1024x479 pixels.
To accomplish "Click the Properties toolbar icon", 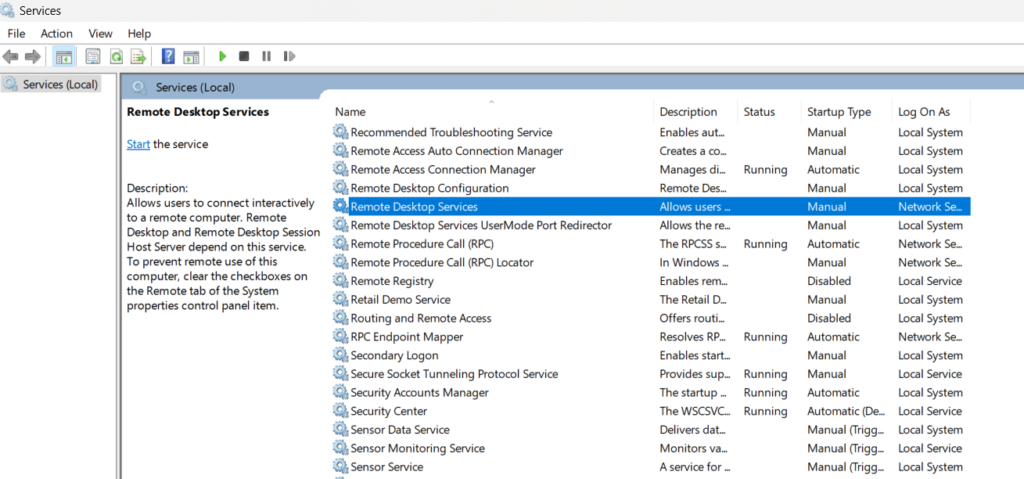I will click(93, 57).
